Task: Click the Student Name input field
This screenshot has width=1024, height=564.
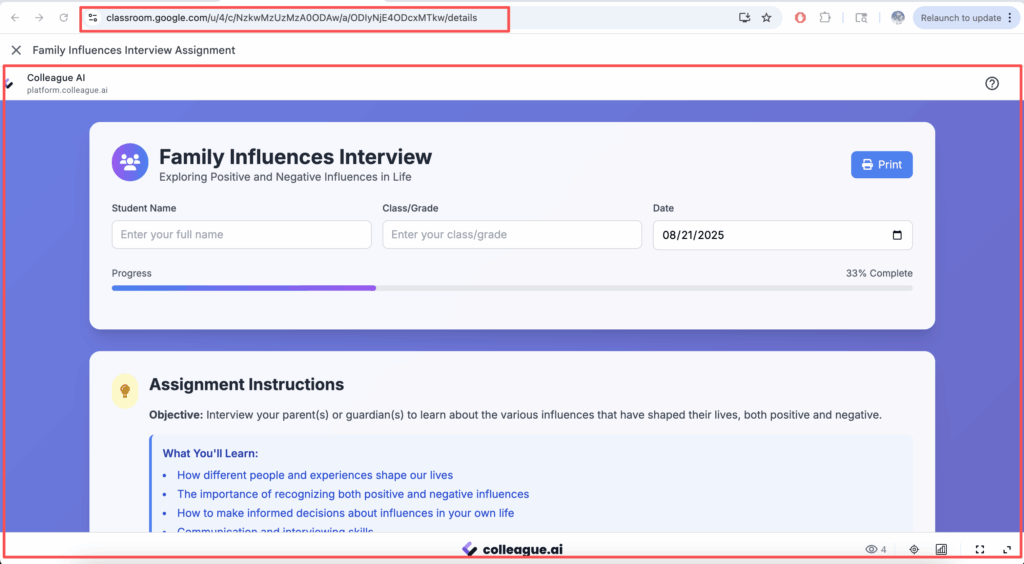Action: pyautogui.click(x=241, y=235)
